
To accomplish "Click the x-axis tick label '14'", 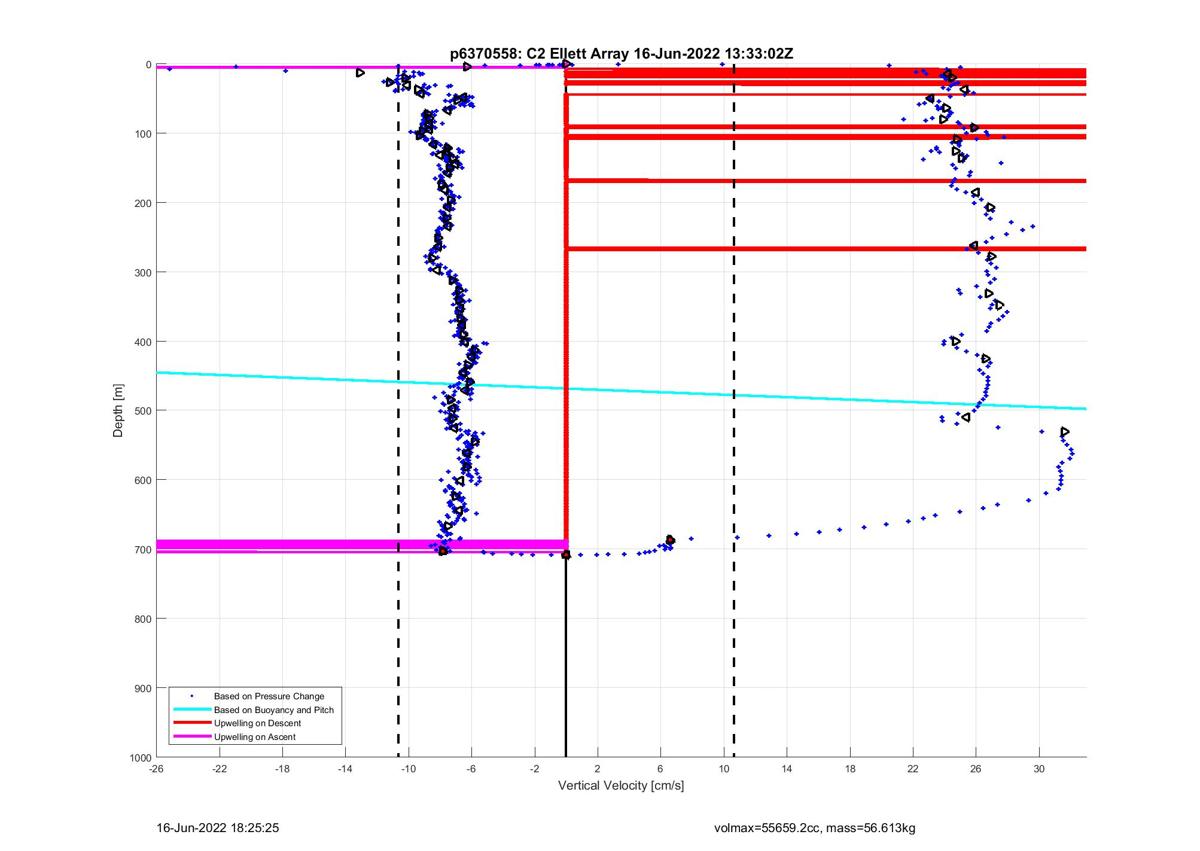I will click(x=787, y=770).
